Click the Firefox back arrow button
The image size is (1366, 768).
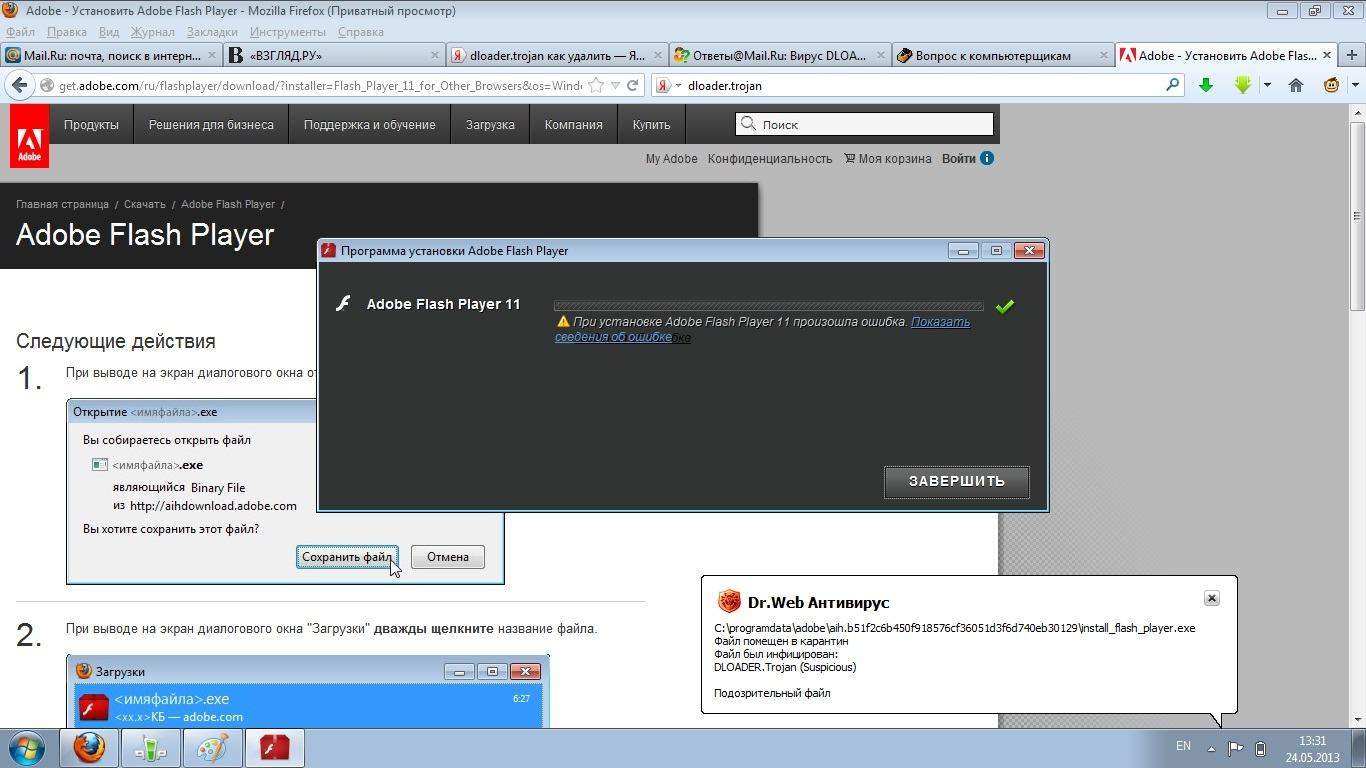pos(19,85)
